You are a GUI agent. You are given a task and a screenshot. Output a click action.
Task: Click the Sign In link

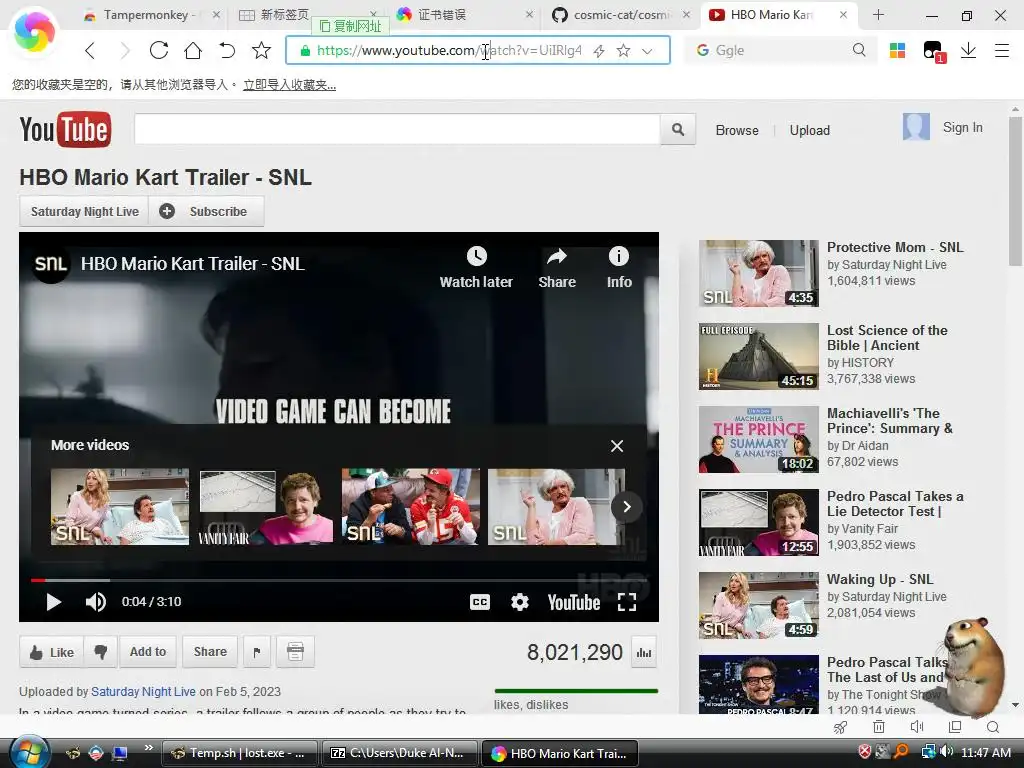coord(962,127)
